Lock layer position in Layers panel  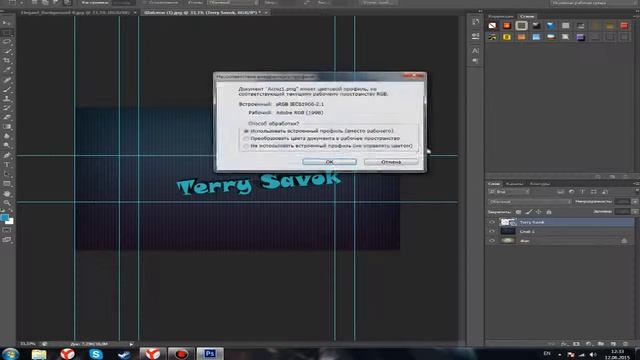coord(538,212)
